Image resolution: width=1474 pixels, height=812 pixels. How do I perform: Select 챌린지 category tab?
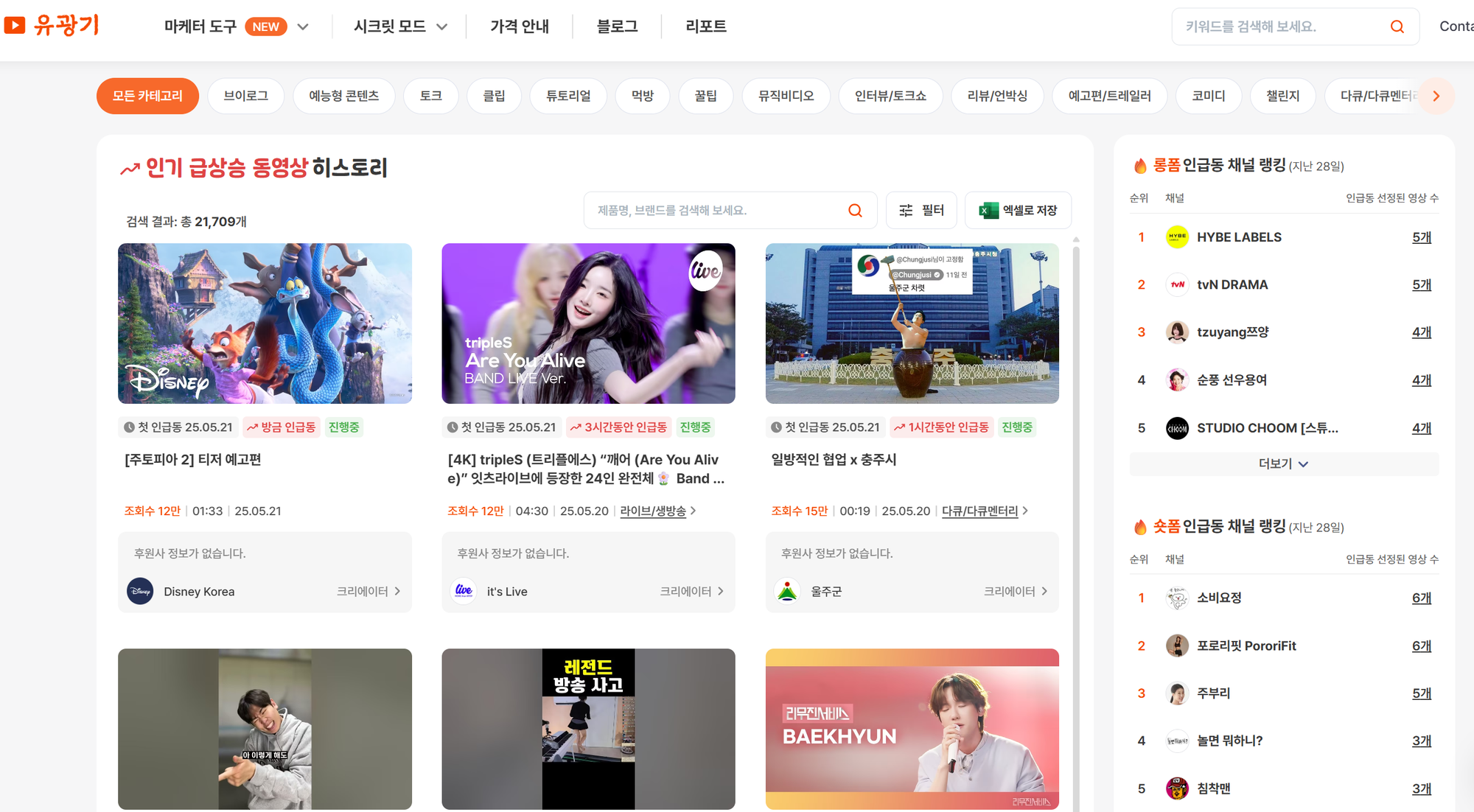point(1283,96)
